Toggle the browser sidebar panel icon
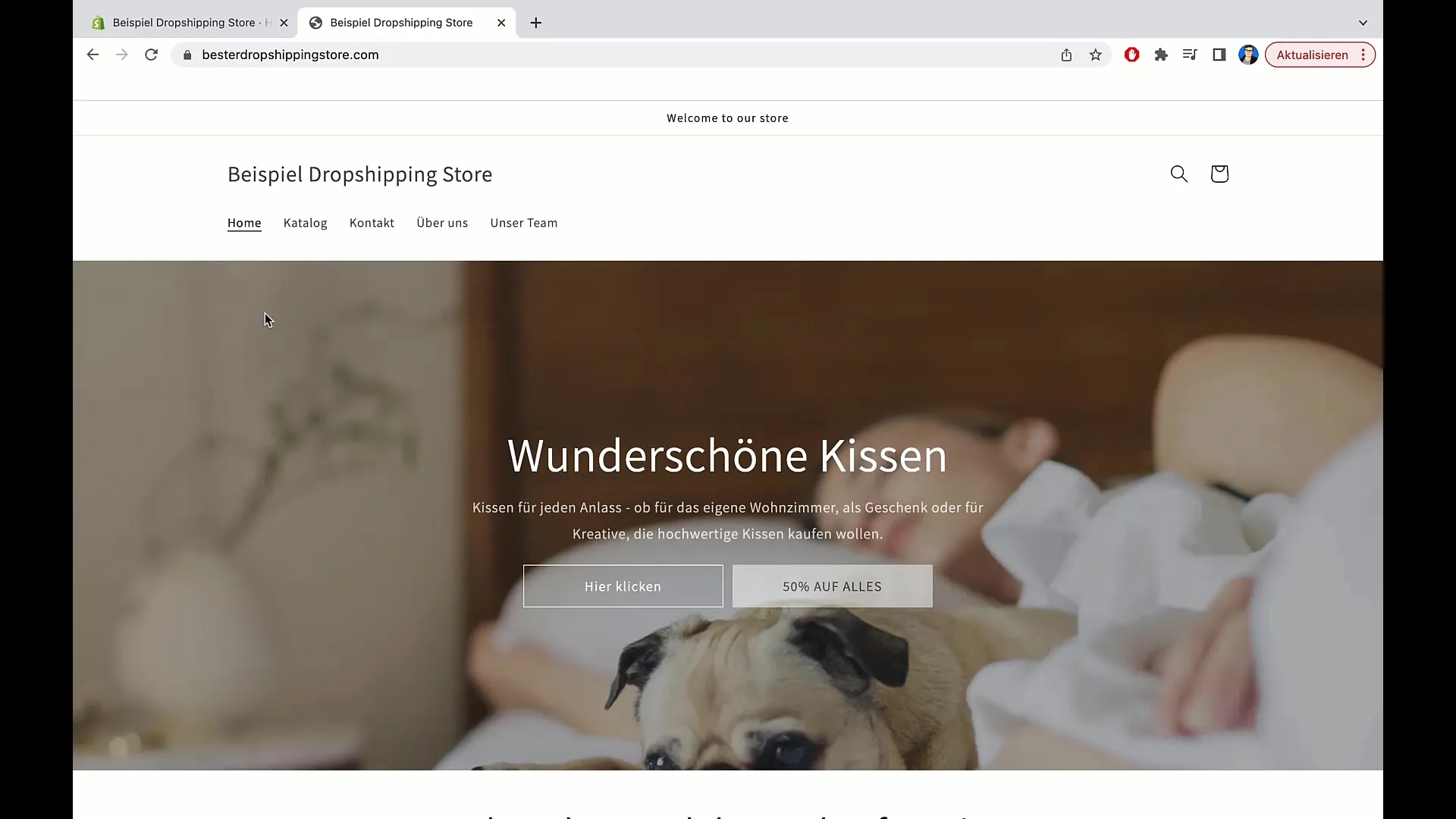Screen dimensions: 1456x819 pyautogui.click(x=1219, y=54)
